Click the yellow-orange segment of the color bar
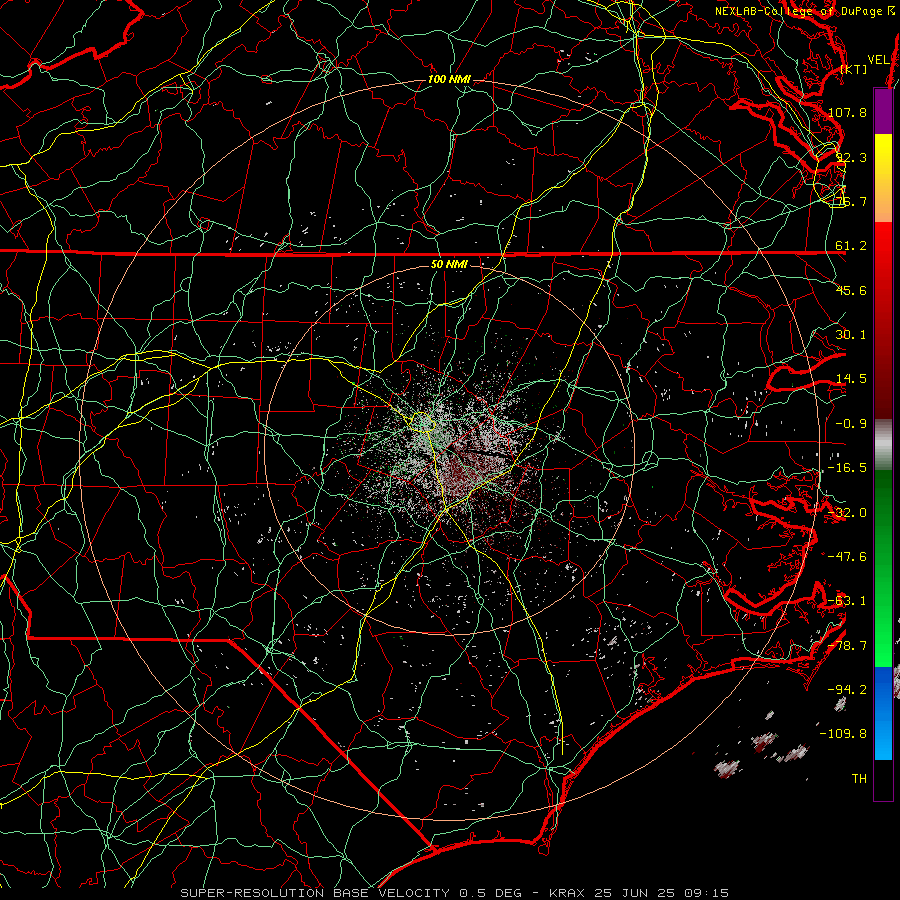Image resolution: width=900 pixels, height=900 pixels. (883, 178)
